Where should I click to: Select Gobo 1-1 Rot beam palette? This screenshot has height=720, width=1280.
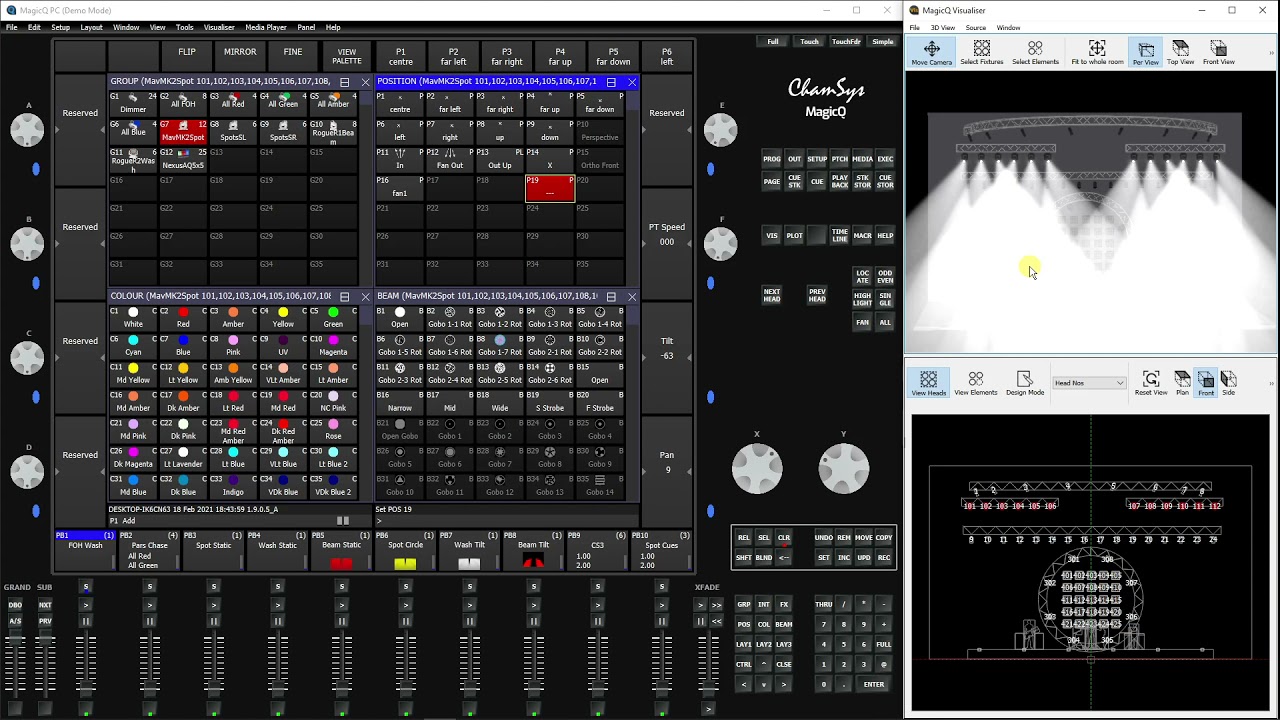coord(450,318)
